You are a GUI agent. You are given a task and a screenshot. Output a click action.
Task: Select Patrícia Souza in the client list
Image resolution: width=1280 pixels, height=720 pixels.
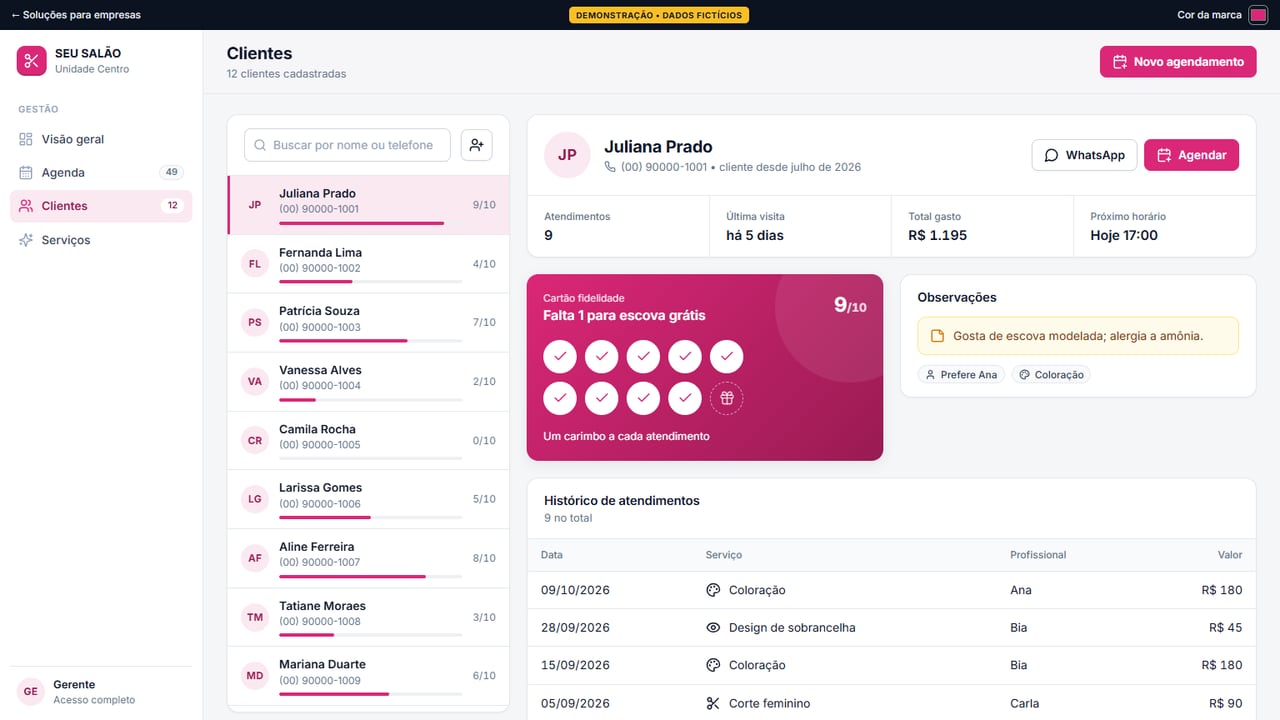point(368,323)
